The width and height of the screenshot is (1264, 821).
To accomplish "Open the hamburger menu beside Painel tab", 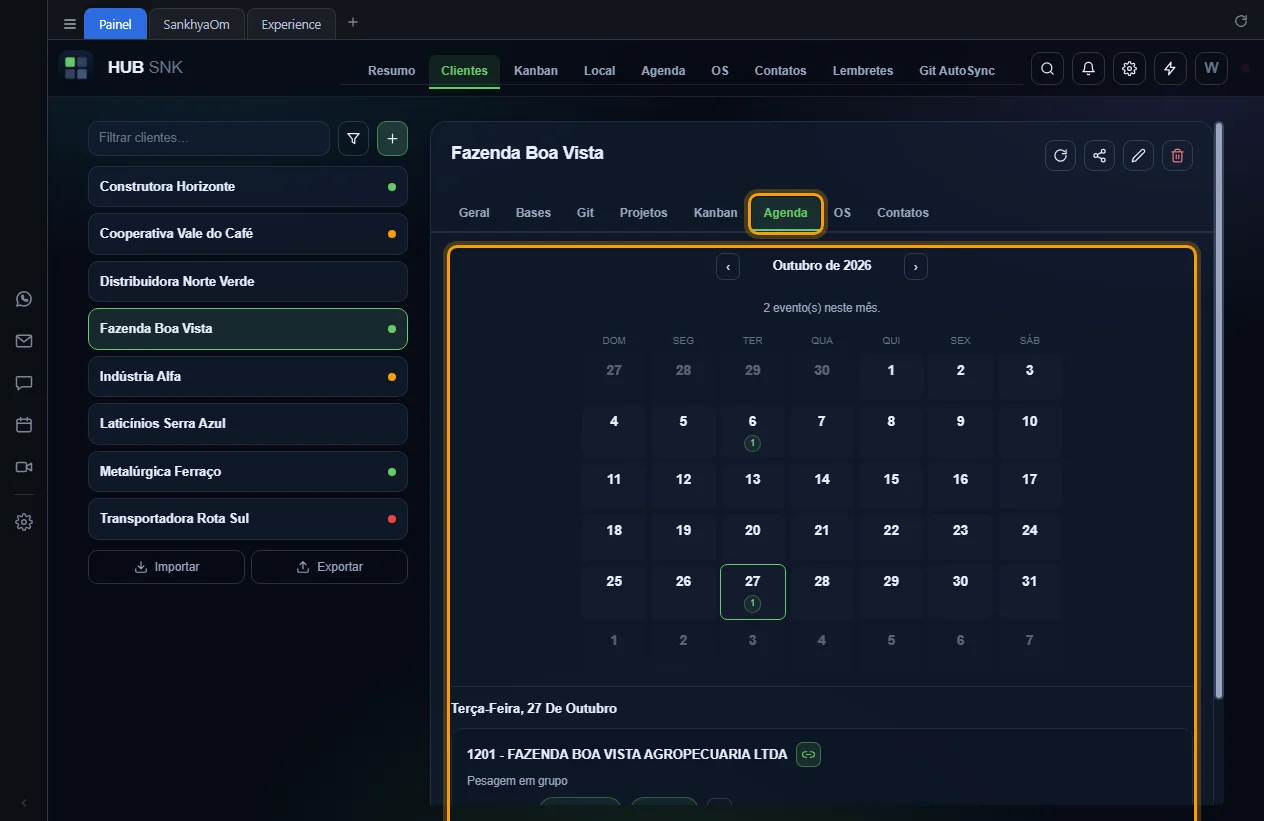I will [x=70, y=24].
